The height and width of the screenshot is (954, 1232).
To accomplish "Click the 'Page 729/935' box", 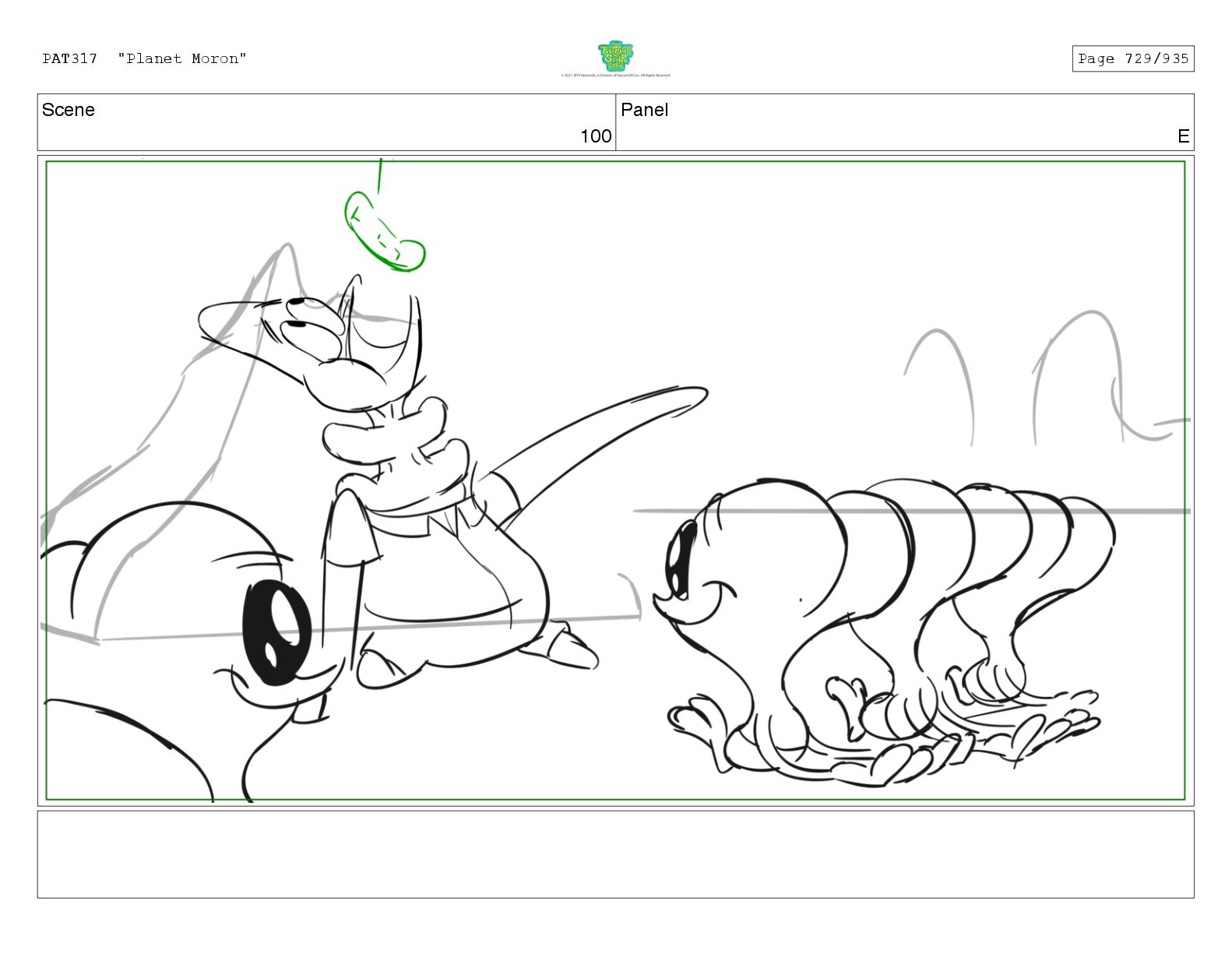I will click(x=1132, y=58).
